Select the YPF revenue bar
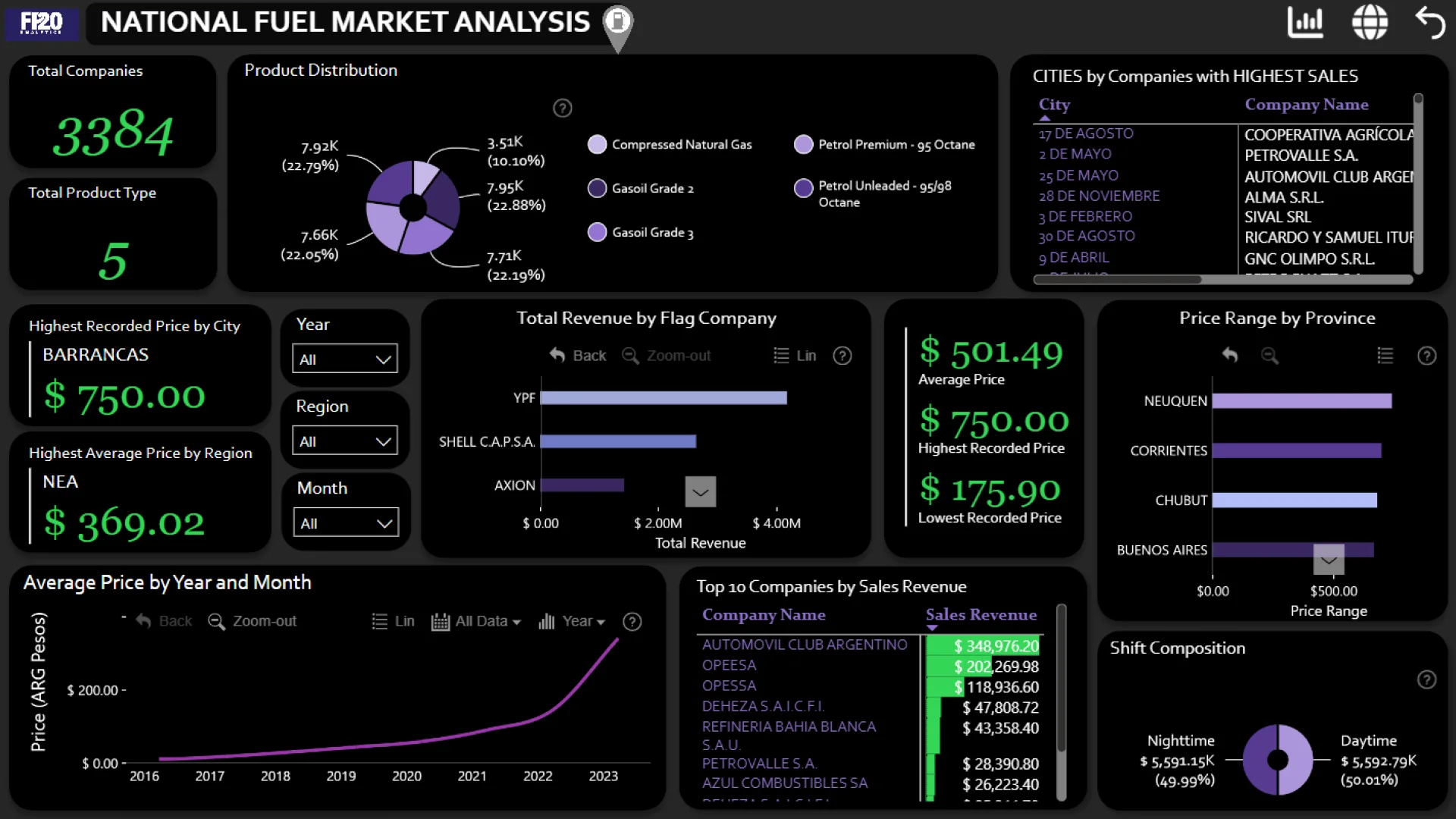 tap(664, 397)
